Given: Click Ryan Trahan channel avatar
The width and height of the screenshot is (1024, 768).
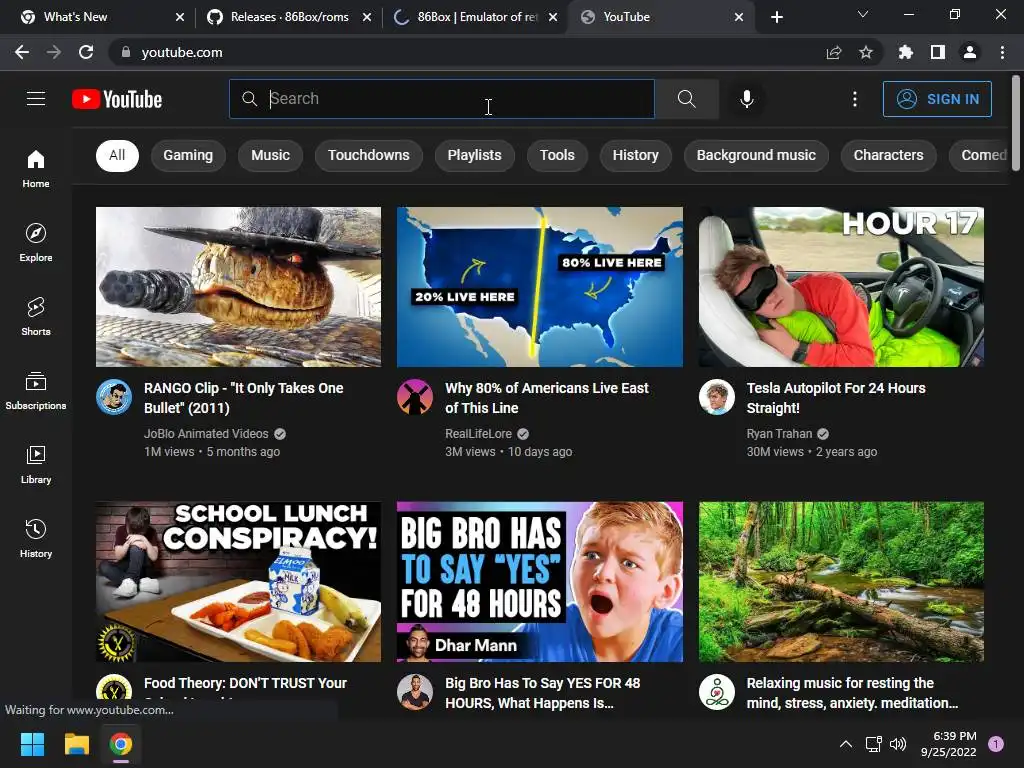Looking at the screenshot, I should [716, 397].
